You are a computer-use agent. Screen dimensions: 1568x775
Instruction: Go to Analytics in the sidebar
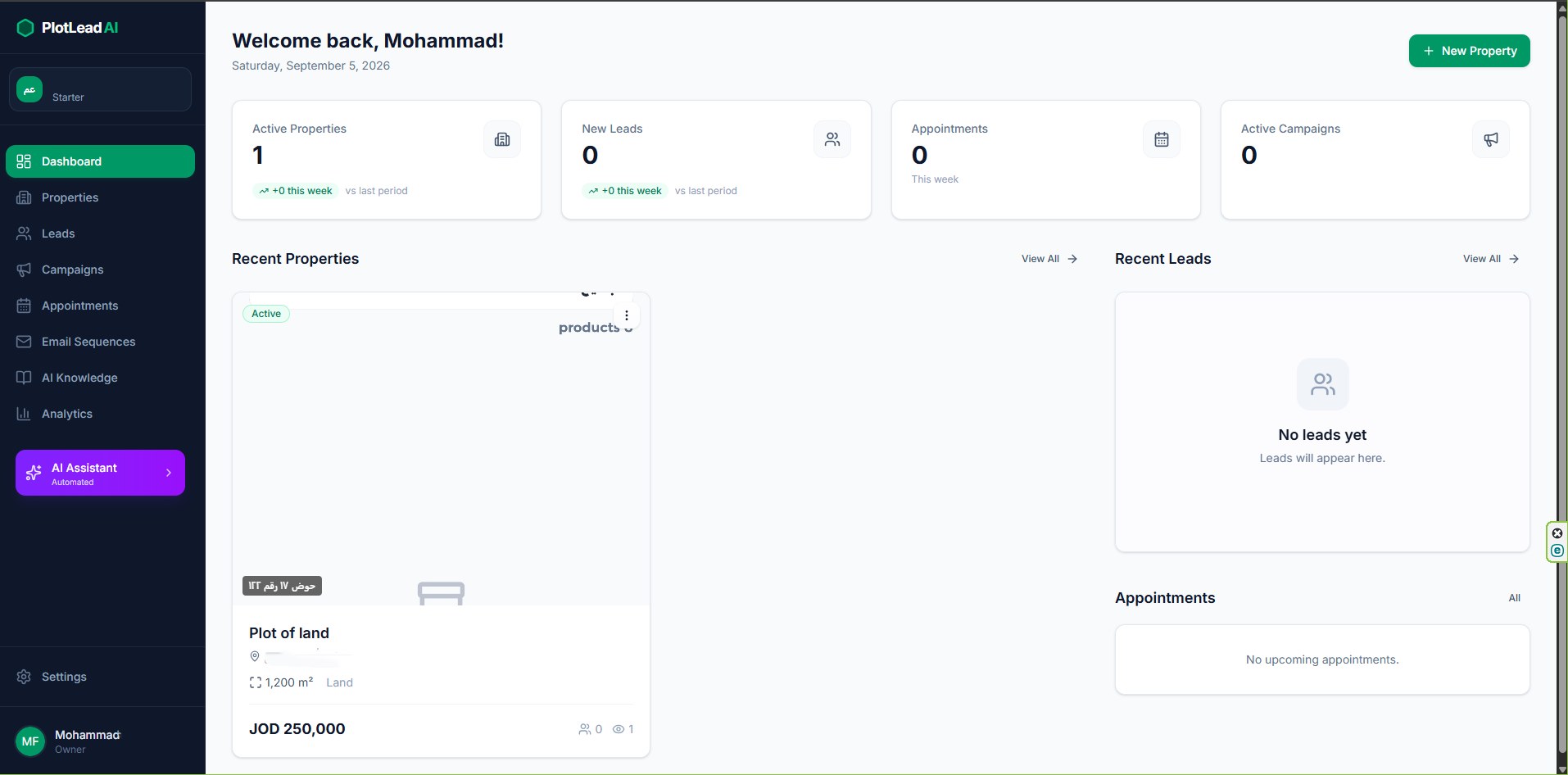[100, 414]
